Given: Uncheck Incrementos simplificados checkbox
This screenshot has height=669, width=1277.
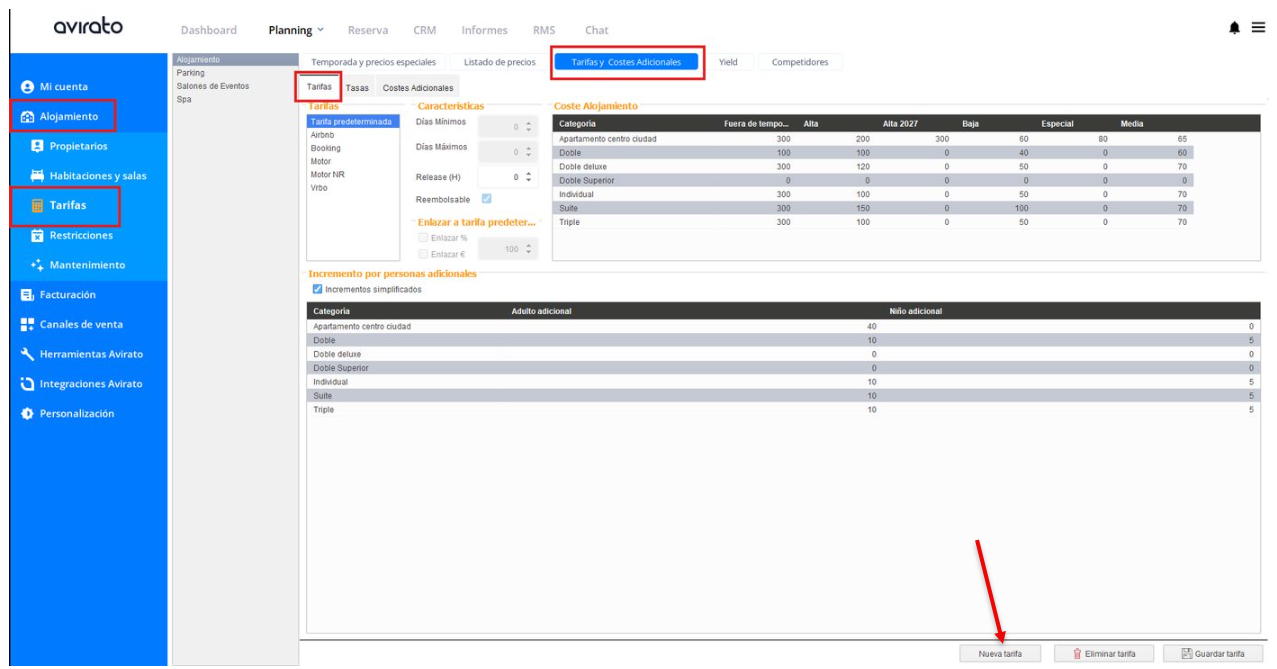Looking at the screenshot, I should click(317, 290).
